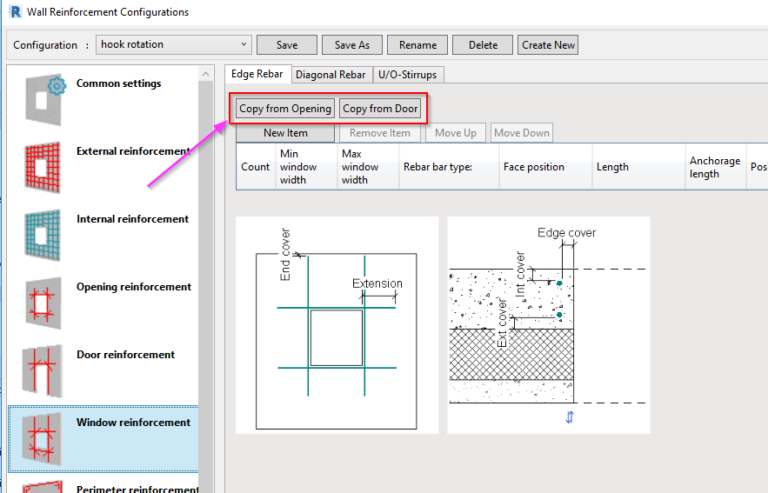Click the Face position column header
768x493 pixels.
tap(546, 167)
